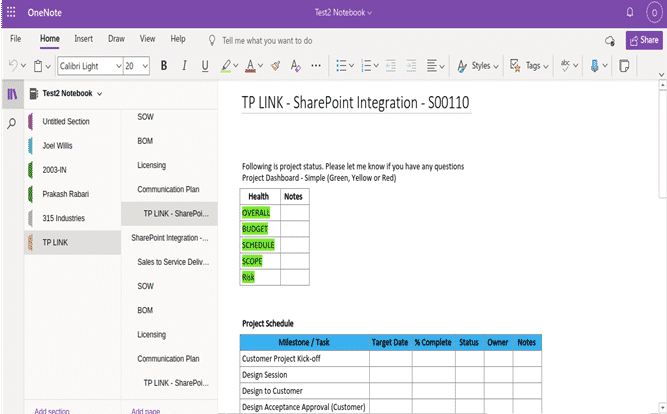Screen dimensions: 667x414
Task: Select the Prakash Rabari section
Action: [66, 194]
